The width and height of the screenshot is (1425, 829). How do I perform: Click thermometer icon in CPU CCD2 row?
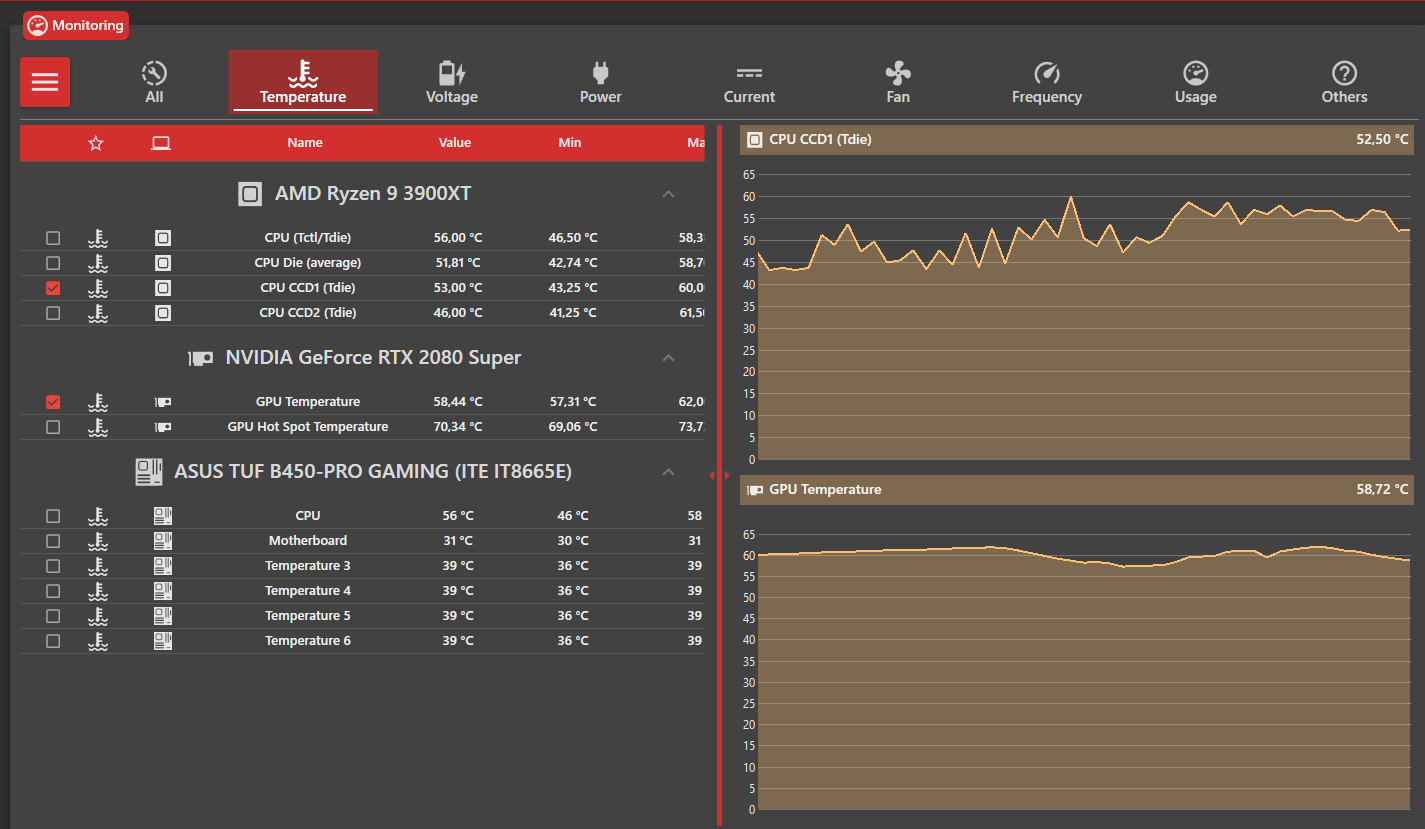pyautogui.click(x=97, y=313)
